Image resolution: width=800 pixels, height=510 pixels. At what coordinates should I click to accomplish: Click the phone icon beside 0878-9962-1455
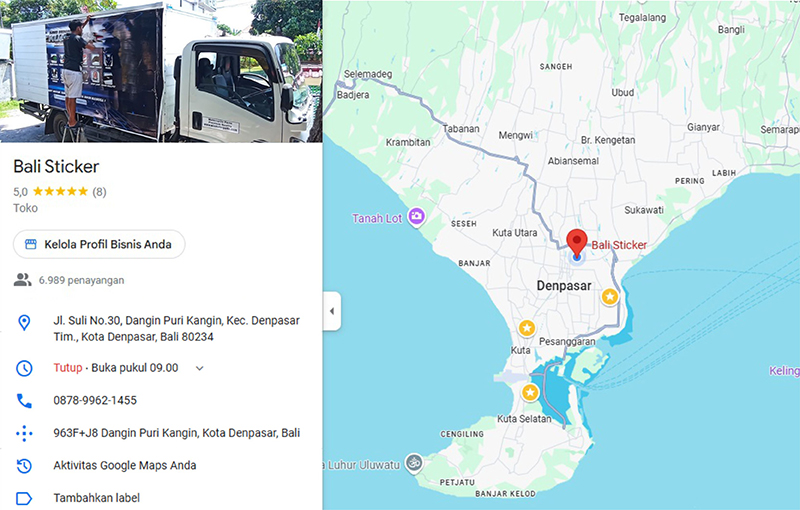[24, 400]
